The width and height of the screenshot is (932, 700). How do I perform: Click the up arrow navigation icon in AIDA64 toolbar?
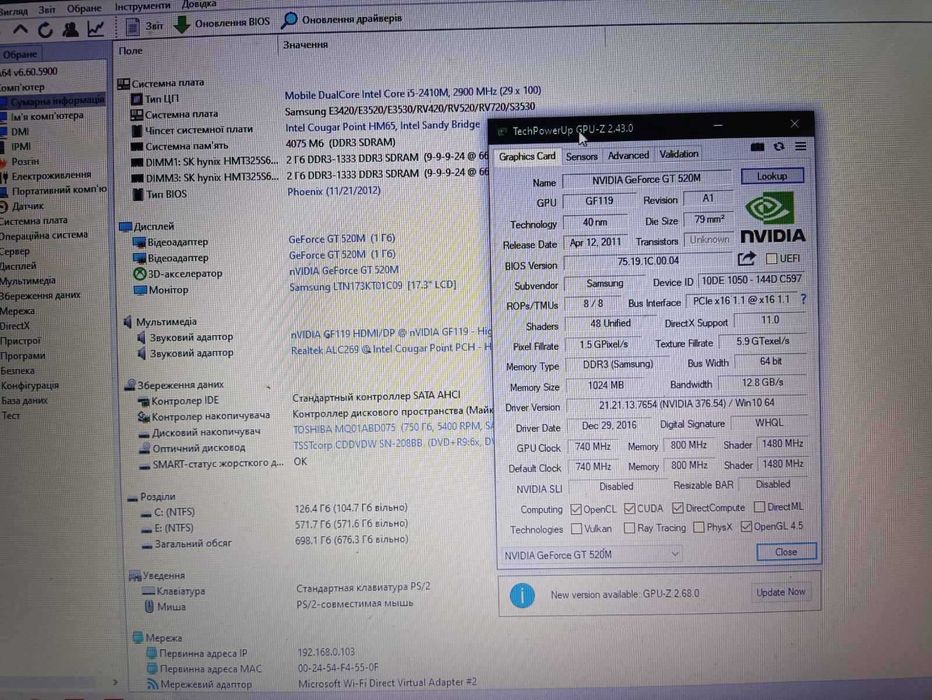coord(20,29)
